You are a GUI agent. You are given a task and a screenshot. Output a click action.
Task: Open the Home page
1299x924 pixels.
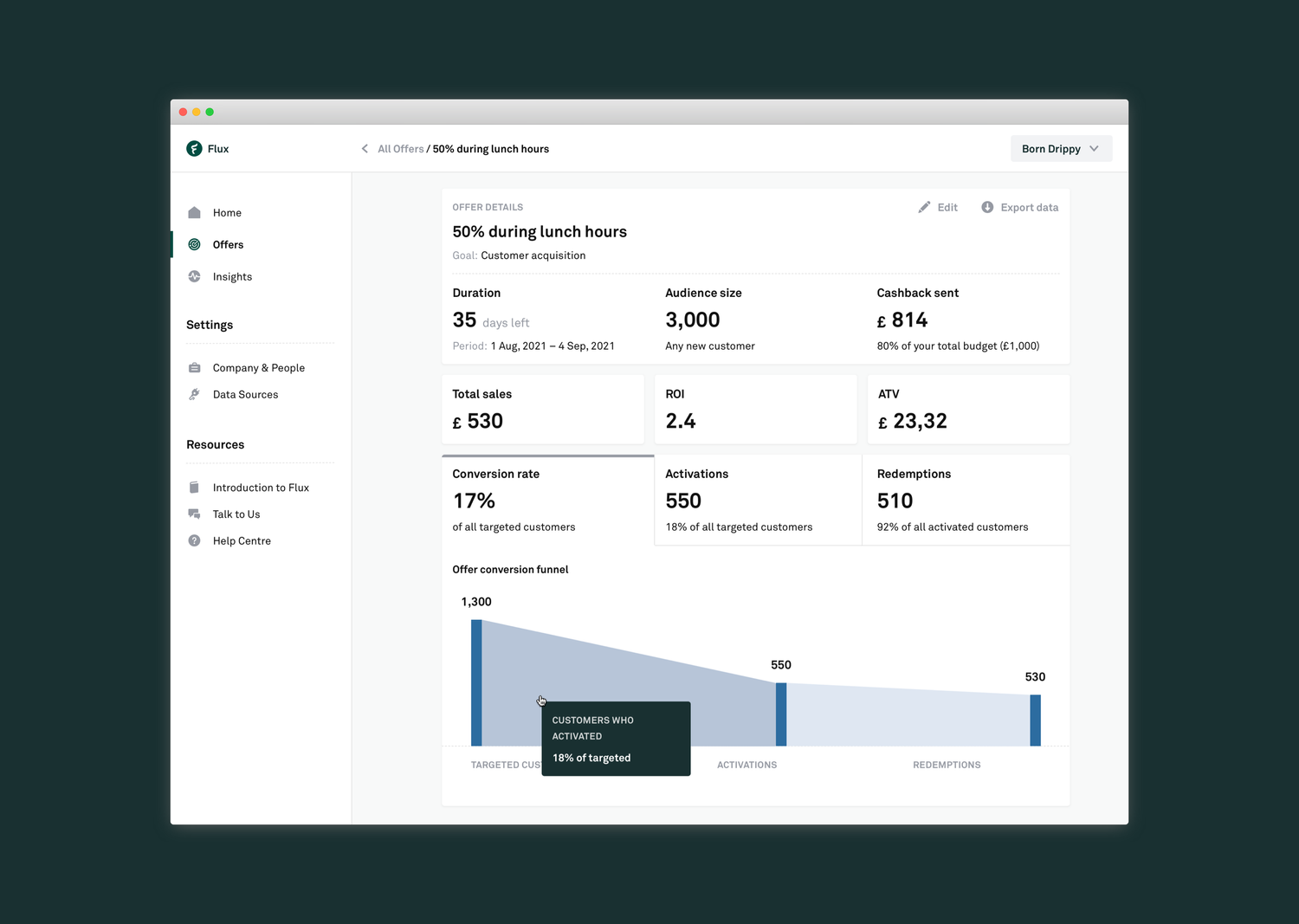pos(227,213)
